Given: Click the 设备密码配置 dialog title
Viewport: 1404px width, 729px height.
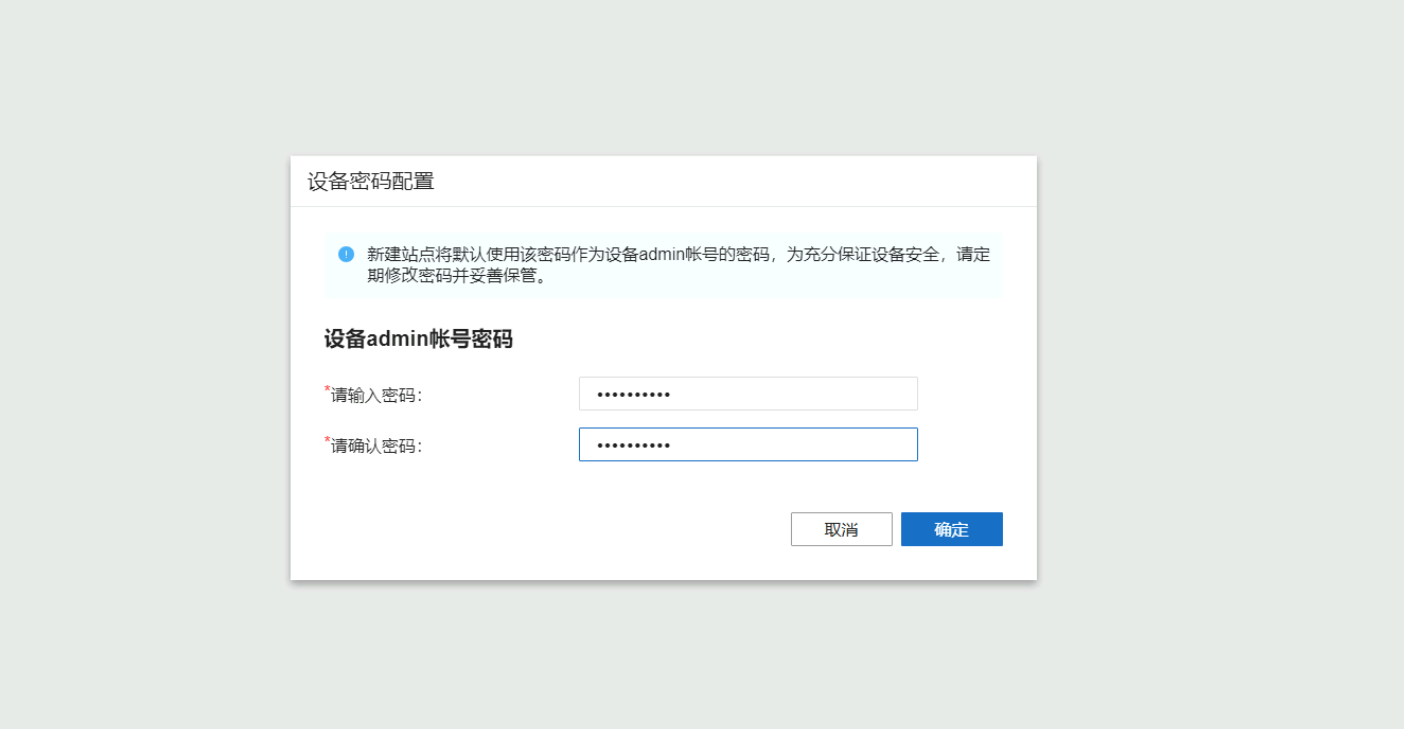Looking at the screenshot, I should coord(371,182).
